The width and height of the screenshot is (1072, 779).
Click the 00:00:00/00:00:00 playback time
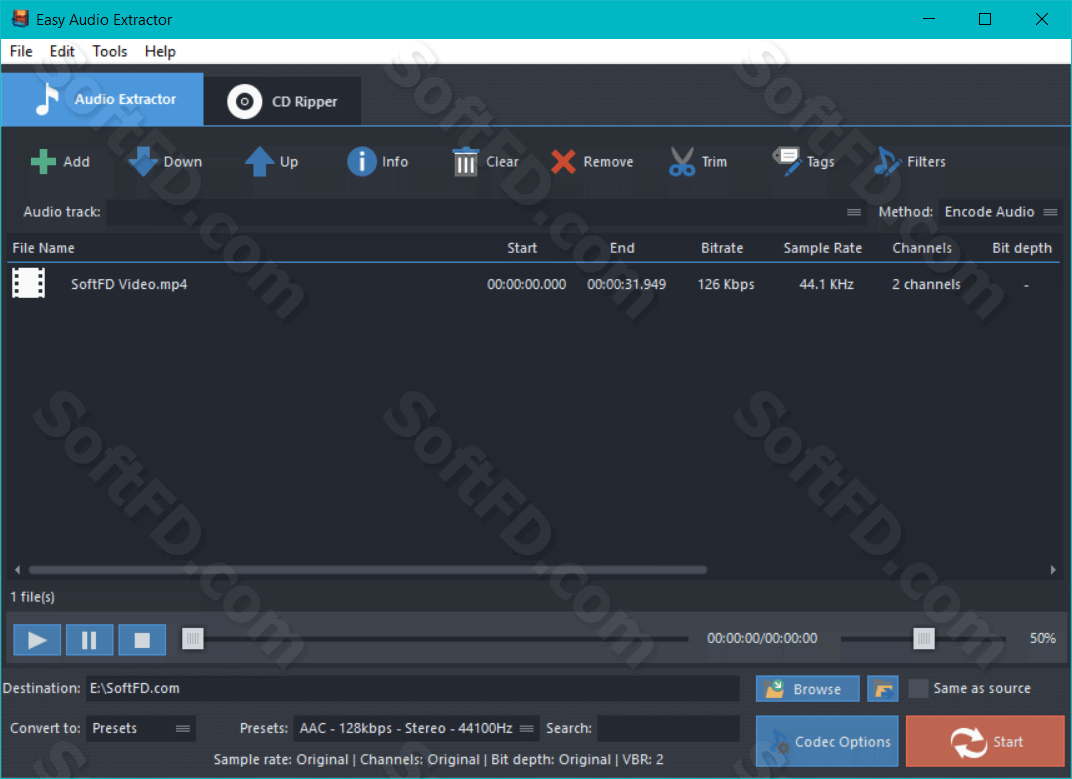762,638
